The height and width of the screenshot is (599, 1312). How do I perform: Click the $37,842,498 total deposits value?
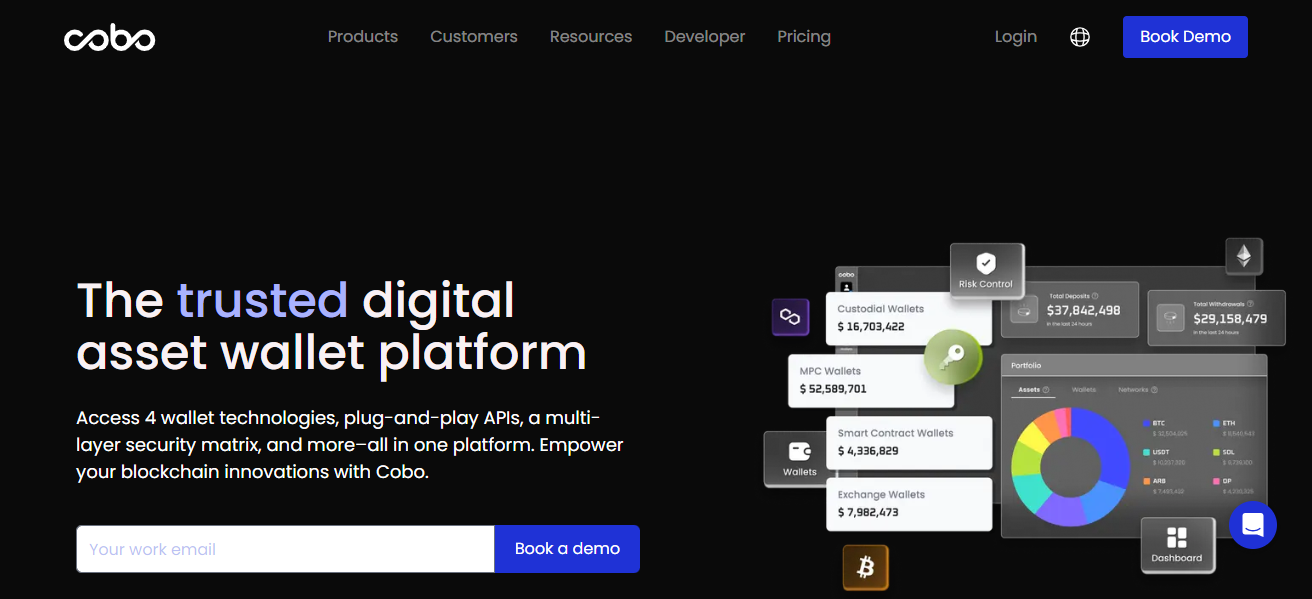coord(1084,311)
